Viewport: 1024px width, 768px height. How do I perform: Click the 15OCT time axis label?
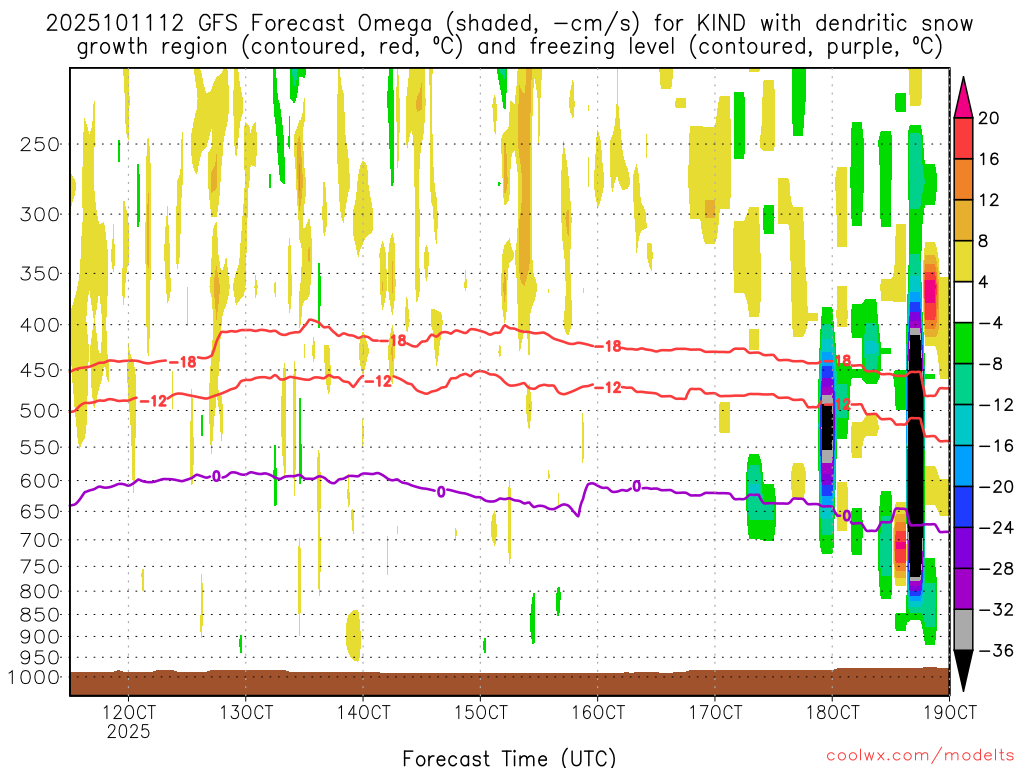(x=480, y=712)
